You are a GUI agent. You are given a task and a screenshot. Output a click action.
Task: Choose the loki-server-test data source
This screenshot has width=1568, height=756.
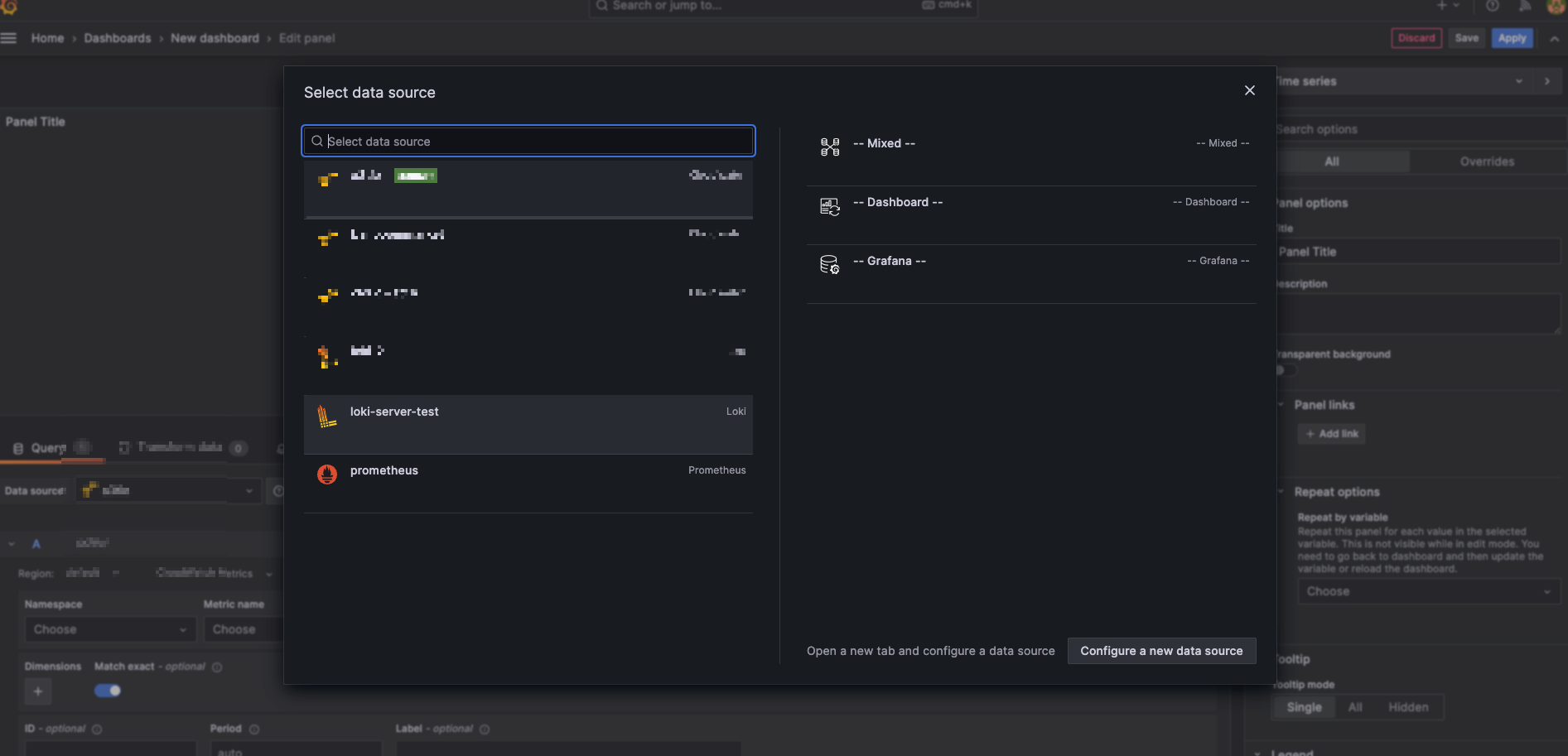528,424
